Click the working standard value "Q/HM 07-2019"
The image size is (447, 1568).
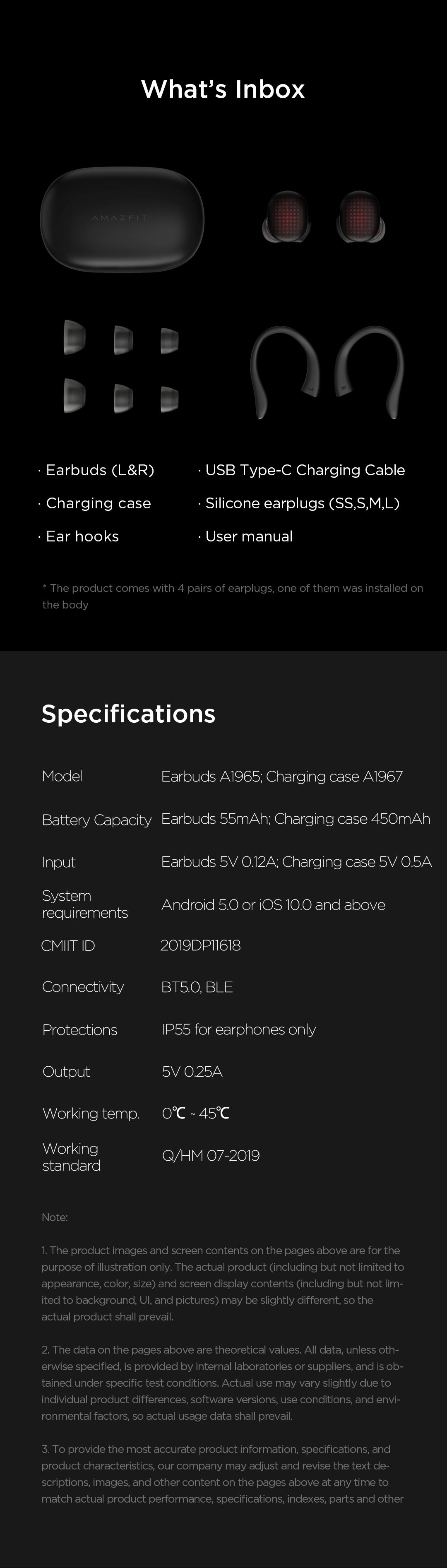point(211,1155)
